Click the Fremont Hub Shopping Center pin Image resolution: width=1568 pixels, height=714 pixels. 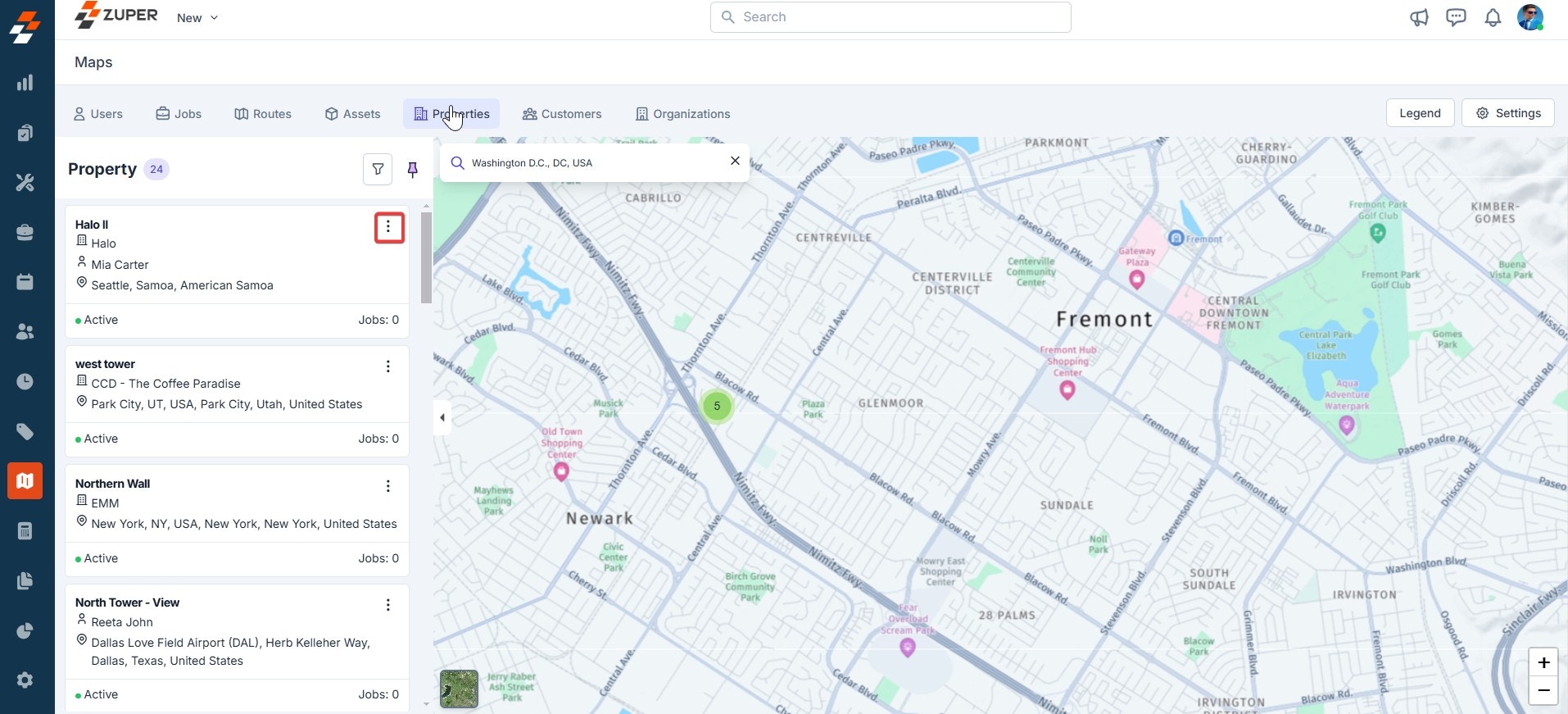pyautogui.click(x=1067, y=390)
